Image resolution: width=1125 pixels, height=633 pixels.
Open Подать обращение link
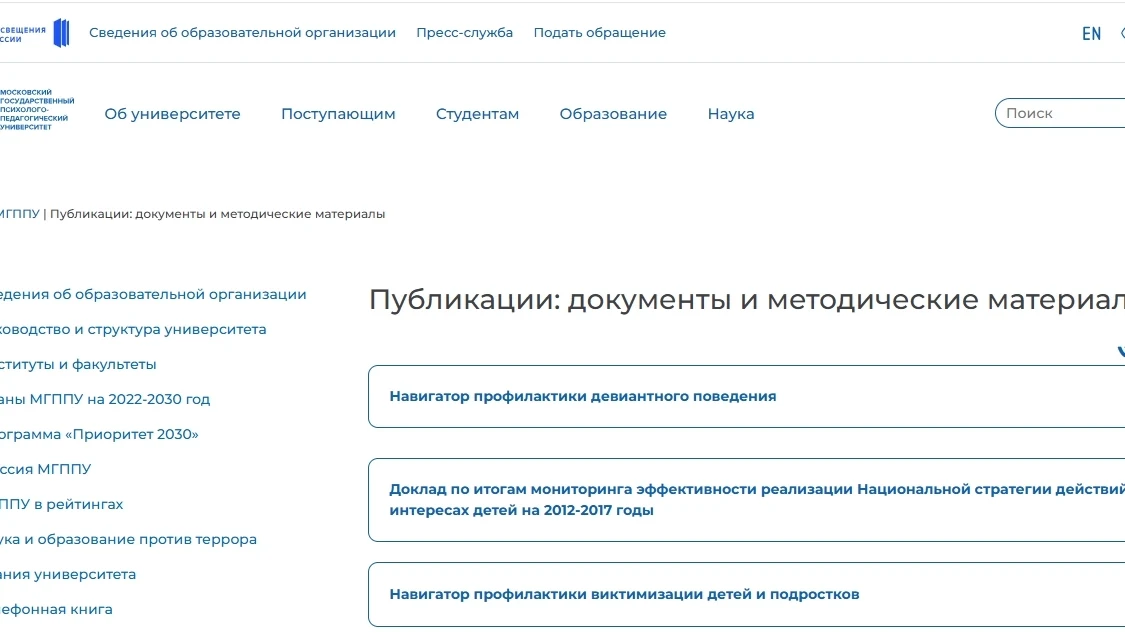point(599,32)
